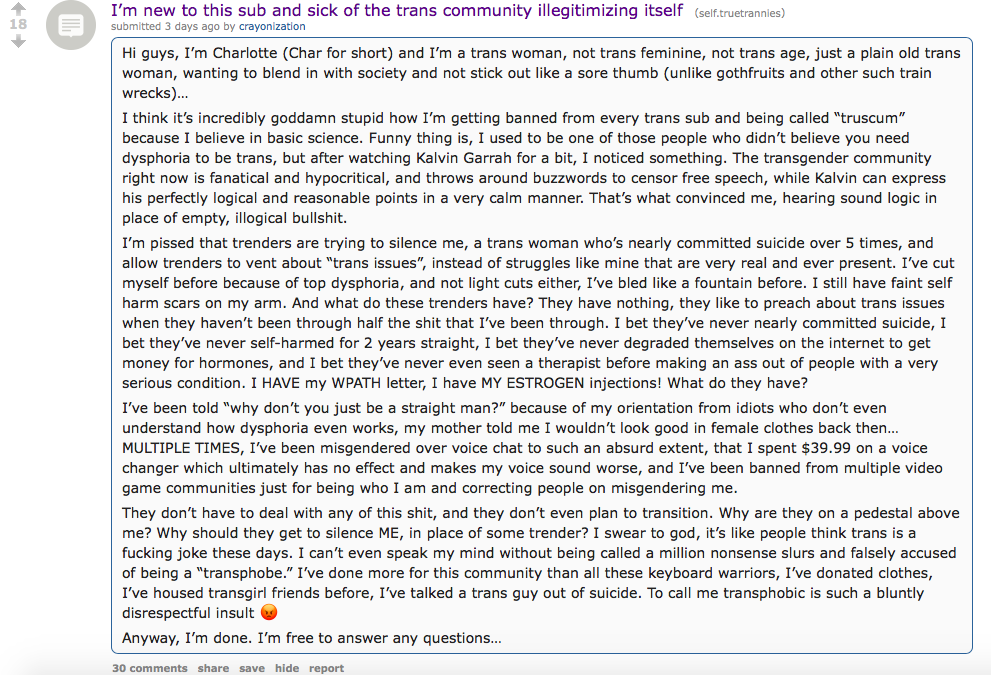The image size is (991, 675).
Task: Click inside the expanded post text box
Action: 542,345
